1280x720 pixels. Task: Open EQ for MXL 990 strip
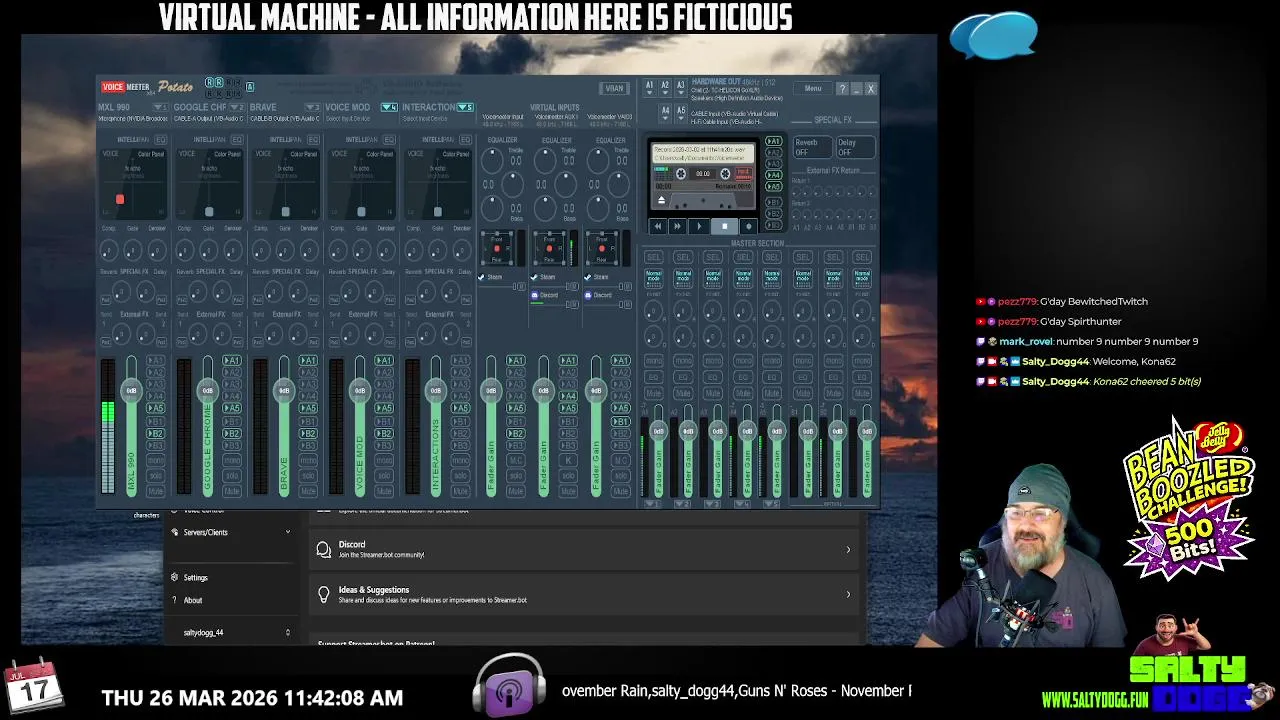point(160,140)
